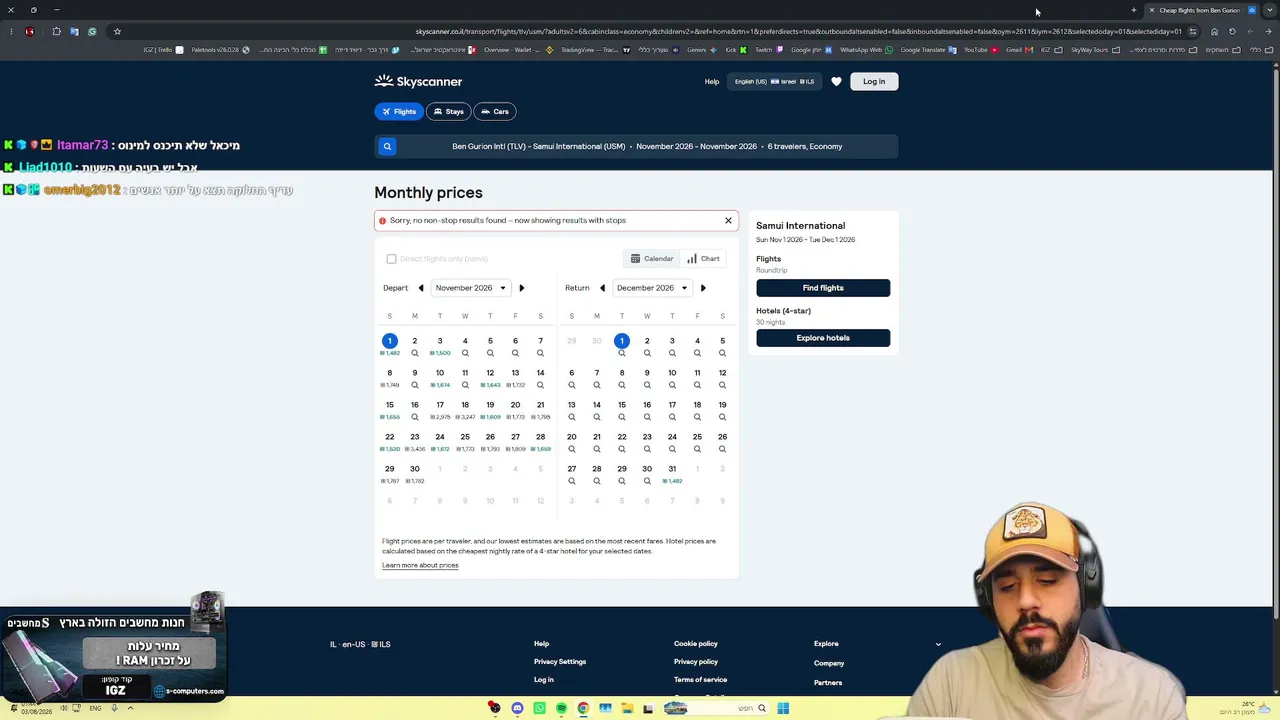1280x720 pixels.
Task: Open footer Privacy Settings link
Action: click(560, 662)
